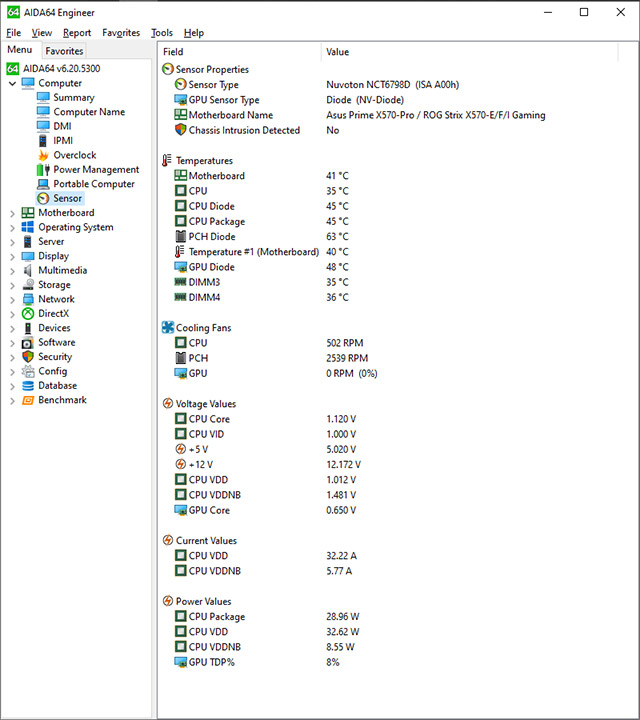Open the Favorites menu
The height and width of the screenshot is (720, 640).
121,33
